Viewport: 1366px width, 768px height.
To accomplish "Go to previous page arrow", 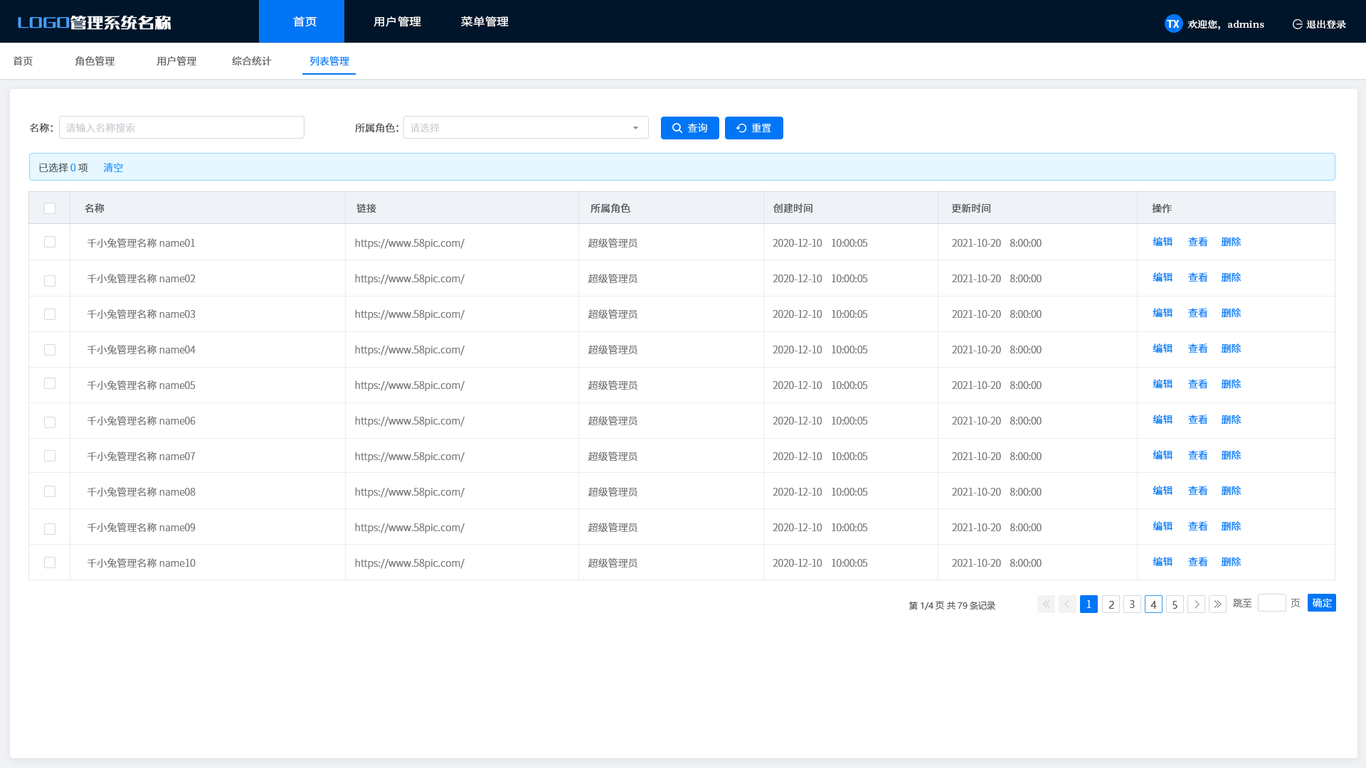I will (x=1067, y=604).
